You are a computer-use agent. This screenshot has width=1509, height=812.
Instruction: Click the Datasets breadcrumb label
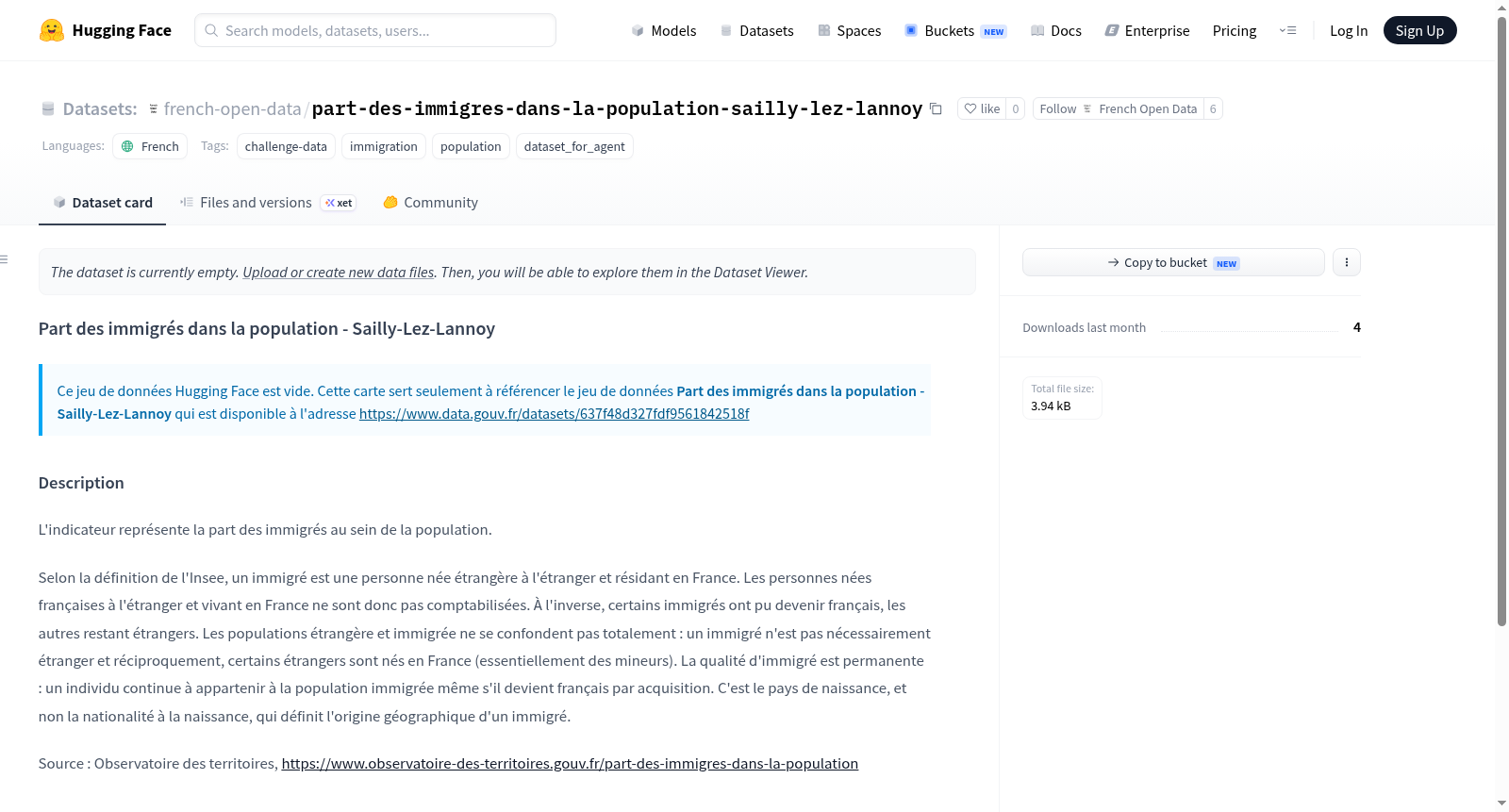[x=100, y=108]
